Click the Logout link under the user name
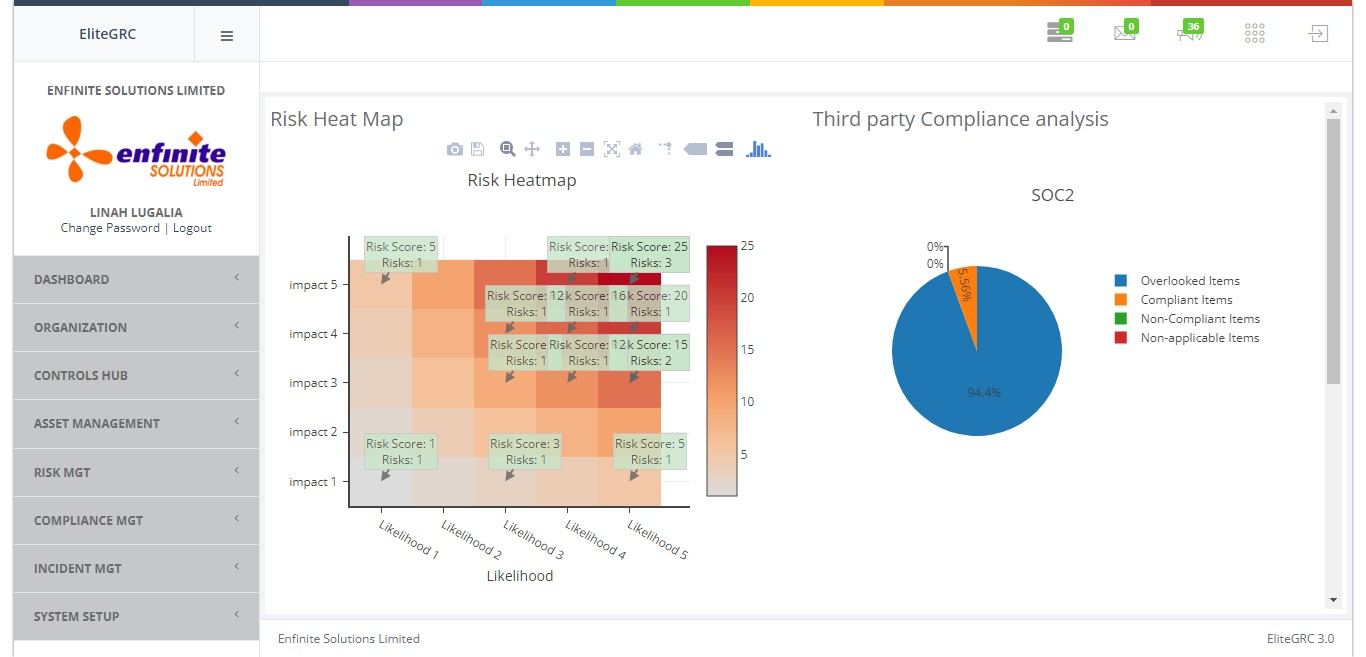1366x657 pixels. 192,228
